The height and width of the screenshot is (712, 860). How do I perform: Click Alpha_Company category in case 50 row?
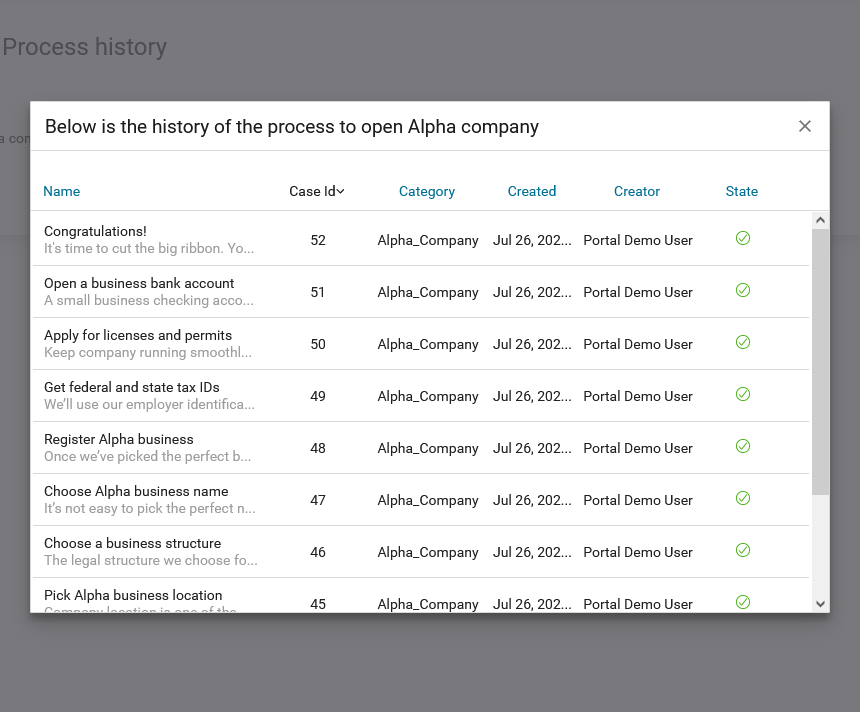click(428, 344)
